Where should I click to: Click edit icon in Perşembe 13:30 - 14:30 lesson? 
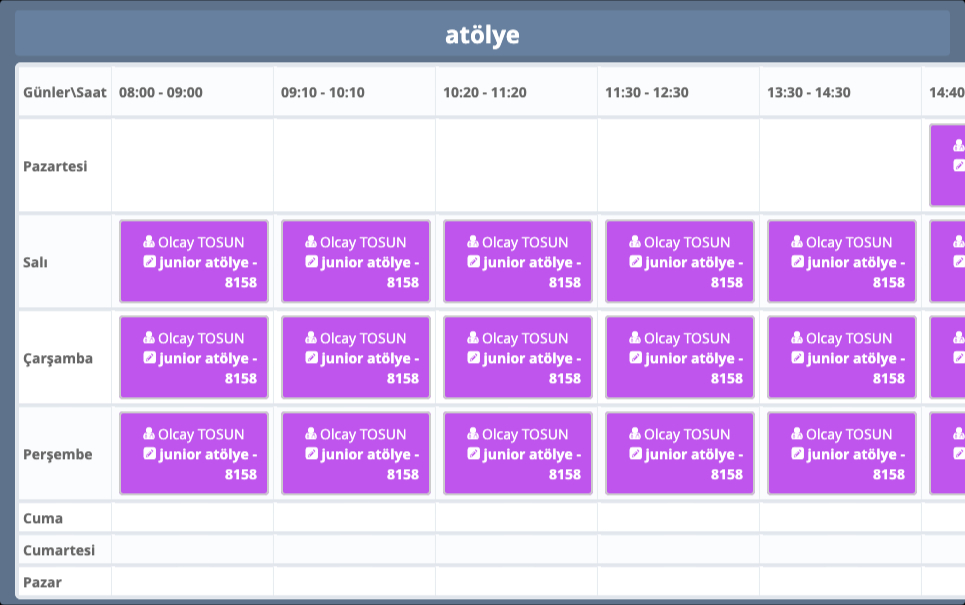point(797,454)
